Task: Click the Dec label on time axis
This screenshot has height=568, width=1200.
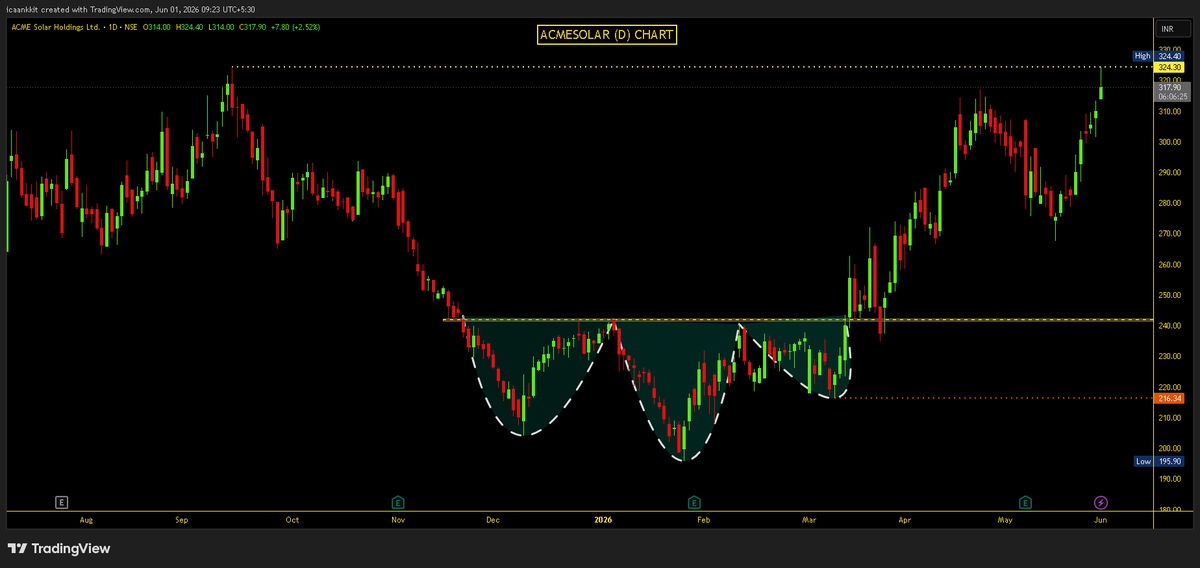Action: [x=492, y=520]
